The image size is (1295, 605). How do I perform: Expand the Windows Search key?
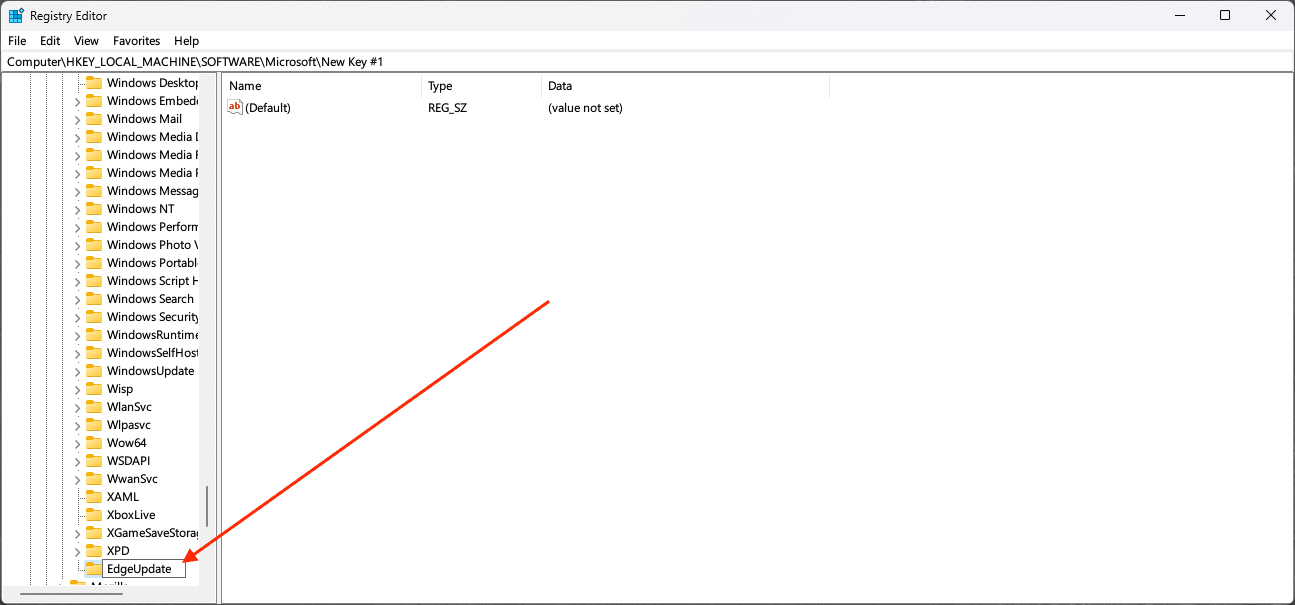[x=77, y=299]
